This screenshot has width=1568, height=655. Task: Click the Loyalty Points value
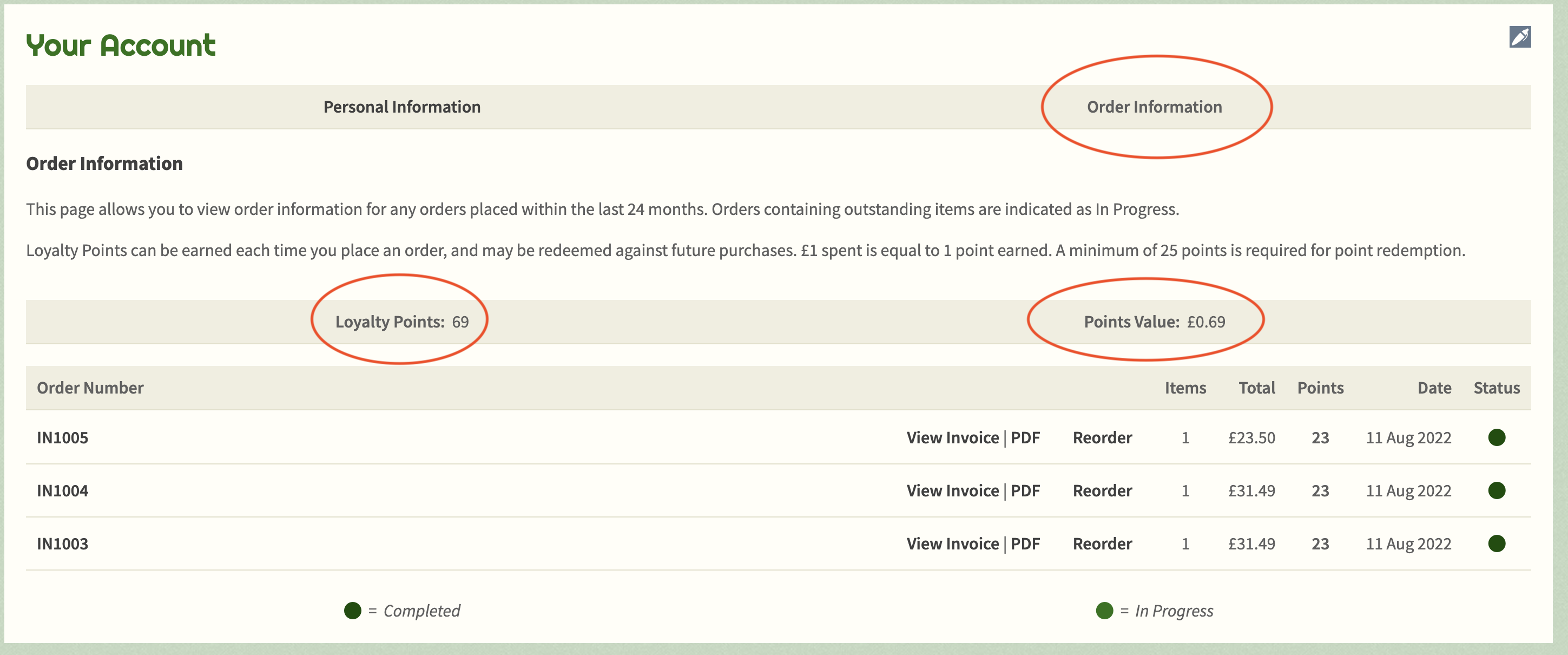[x=460, y=322]
